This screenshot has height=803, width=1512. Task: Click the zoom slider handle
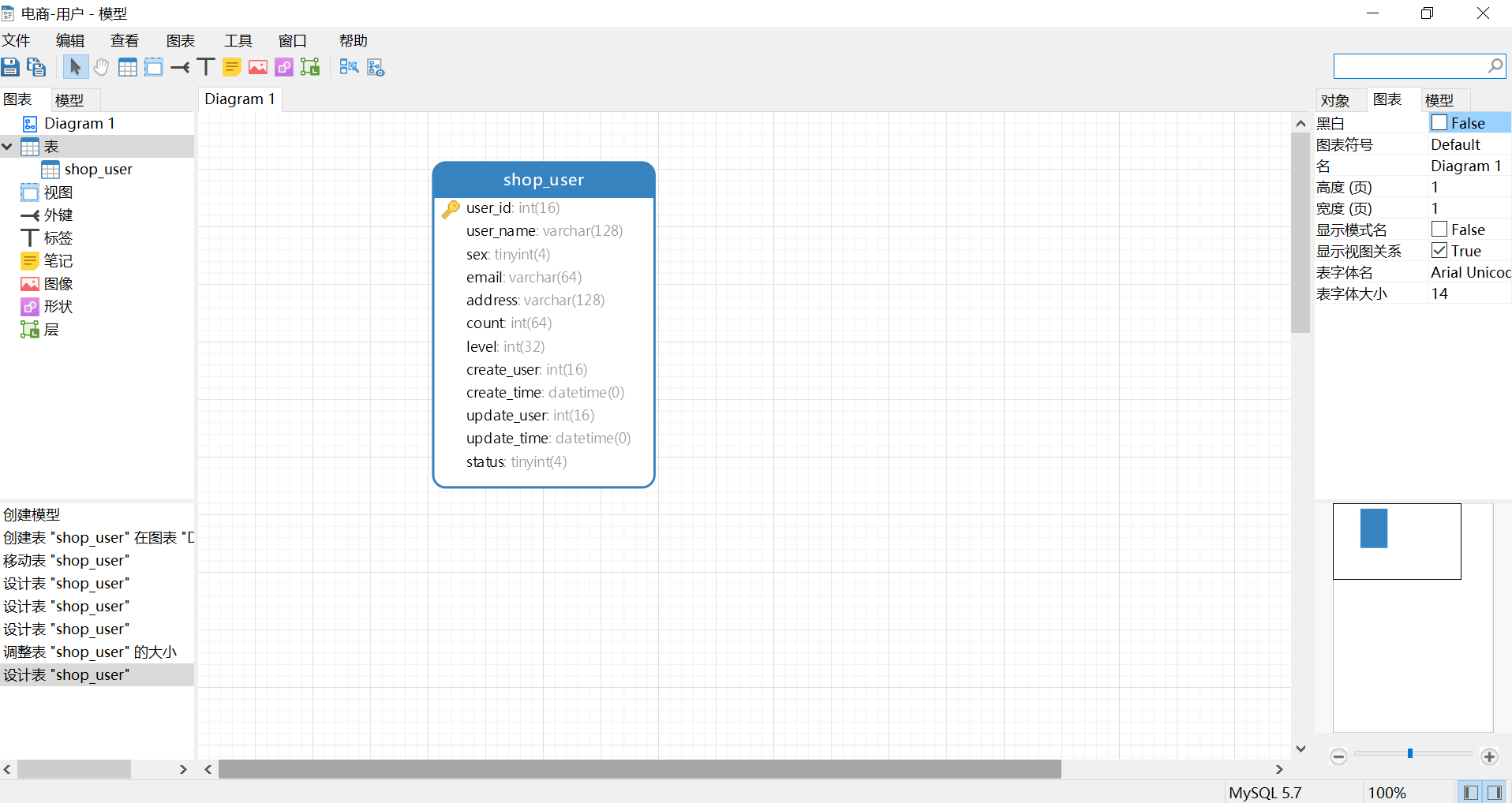pyautogui.click(x=1410, y=753)
